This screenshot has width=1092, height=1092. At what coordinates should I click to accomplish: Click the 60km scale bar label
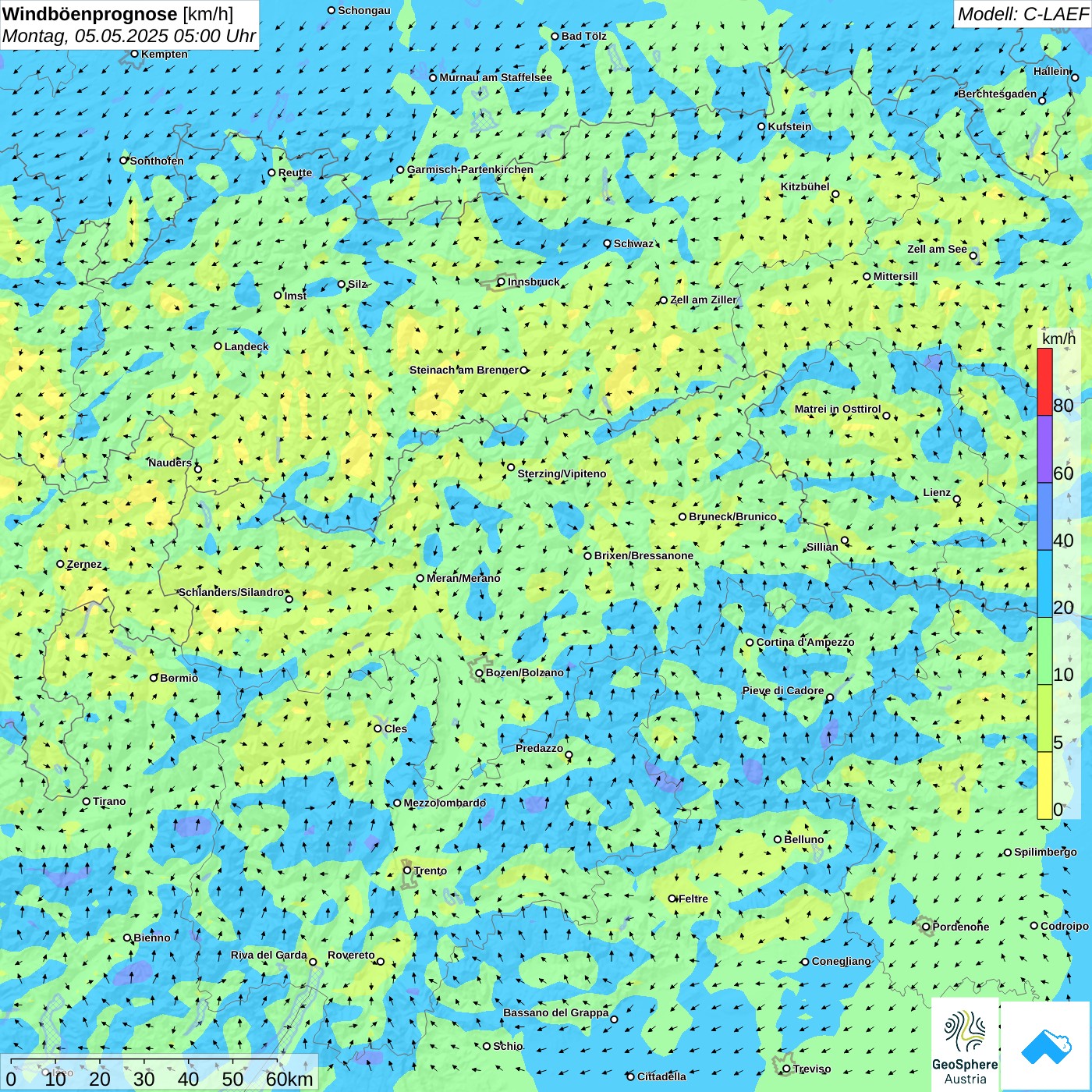(x=289, y=1079)
